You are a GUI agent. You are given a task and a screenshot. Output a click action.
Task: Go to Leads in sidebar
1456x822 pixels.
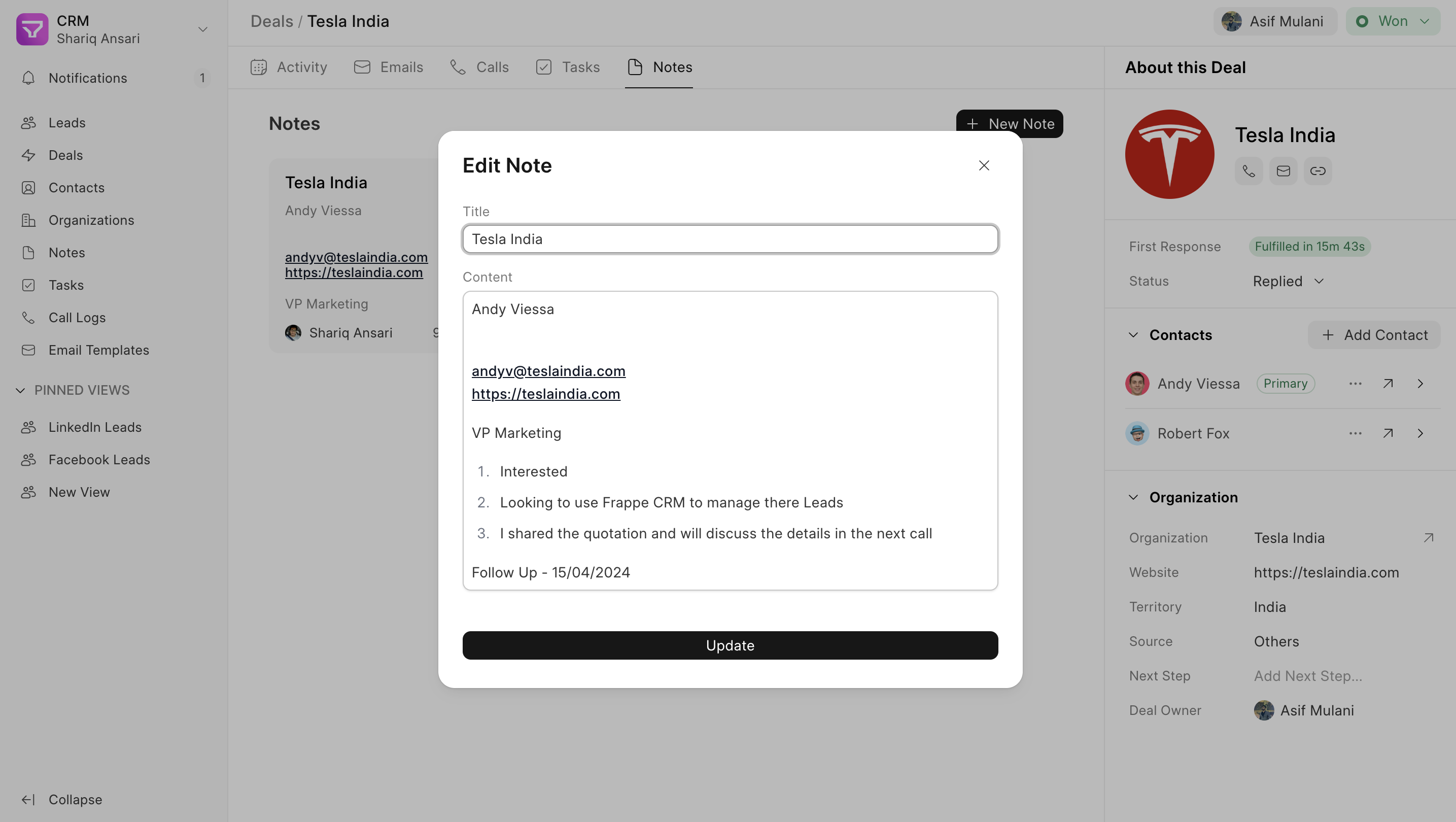pos(114,123)
